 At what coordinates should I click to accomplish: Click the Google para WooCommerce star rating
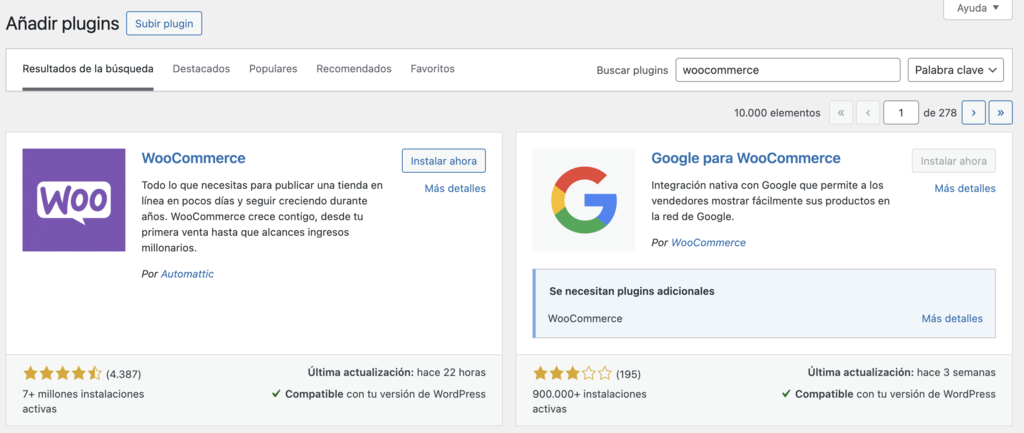(x=572, y=374)
